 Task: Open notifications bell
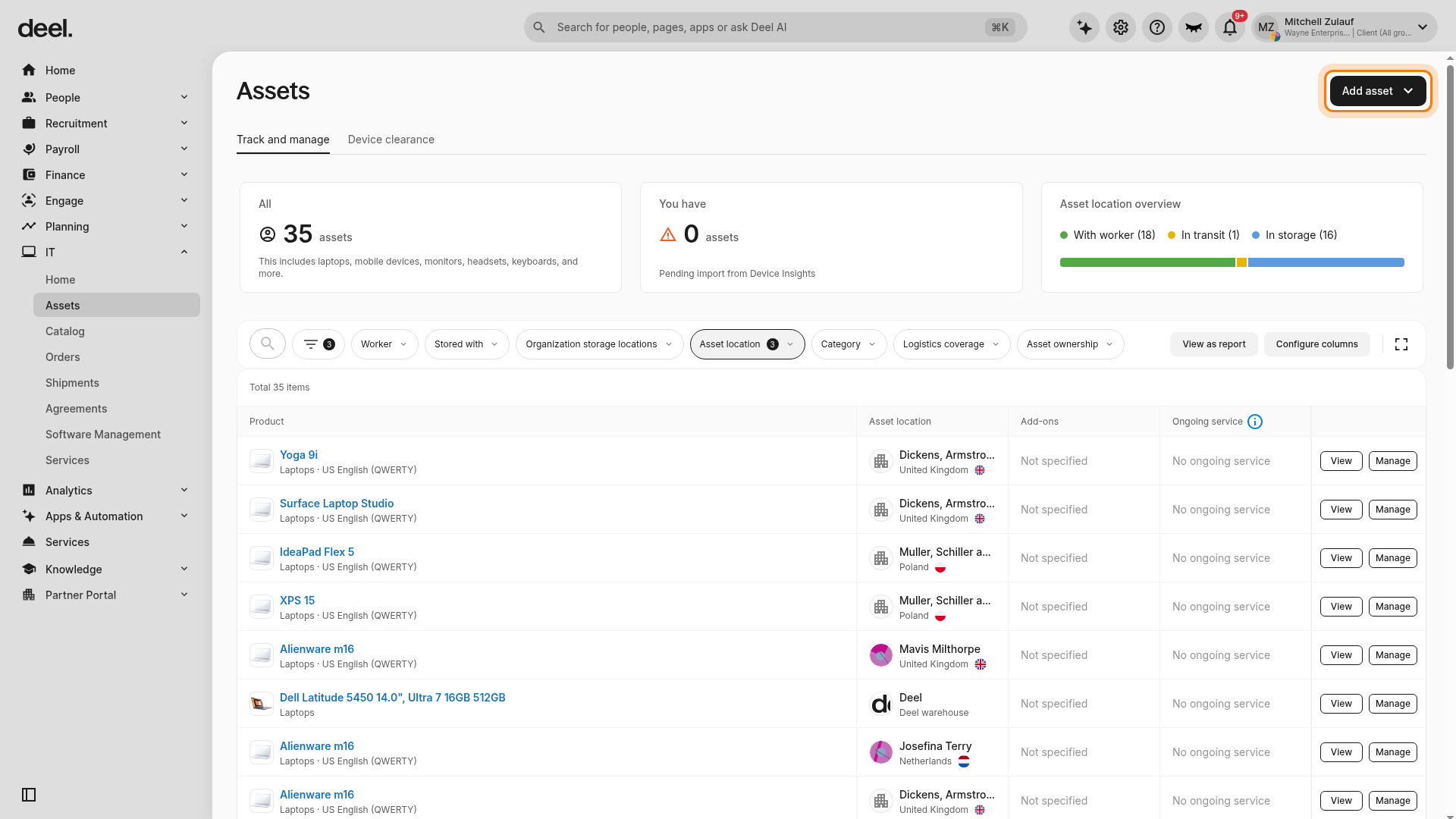(x=1230, y=28)
